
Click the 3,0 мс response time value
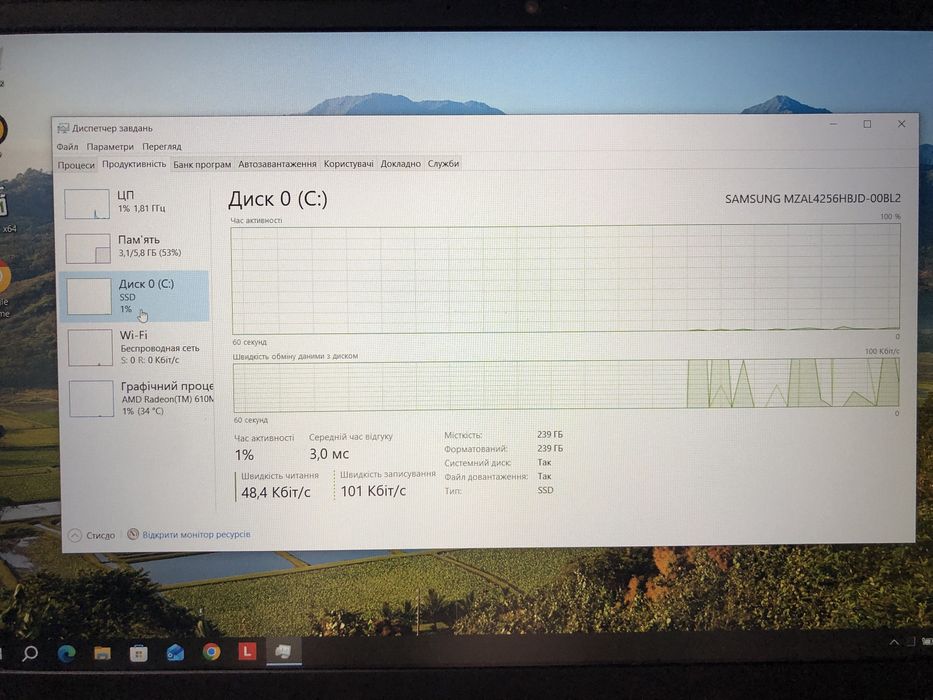(x=328, y=454)
